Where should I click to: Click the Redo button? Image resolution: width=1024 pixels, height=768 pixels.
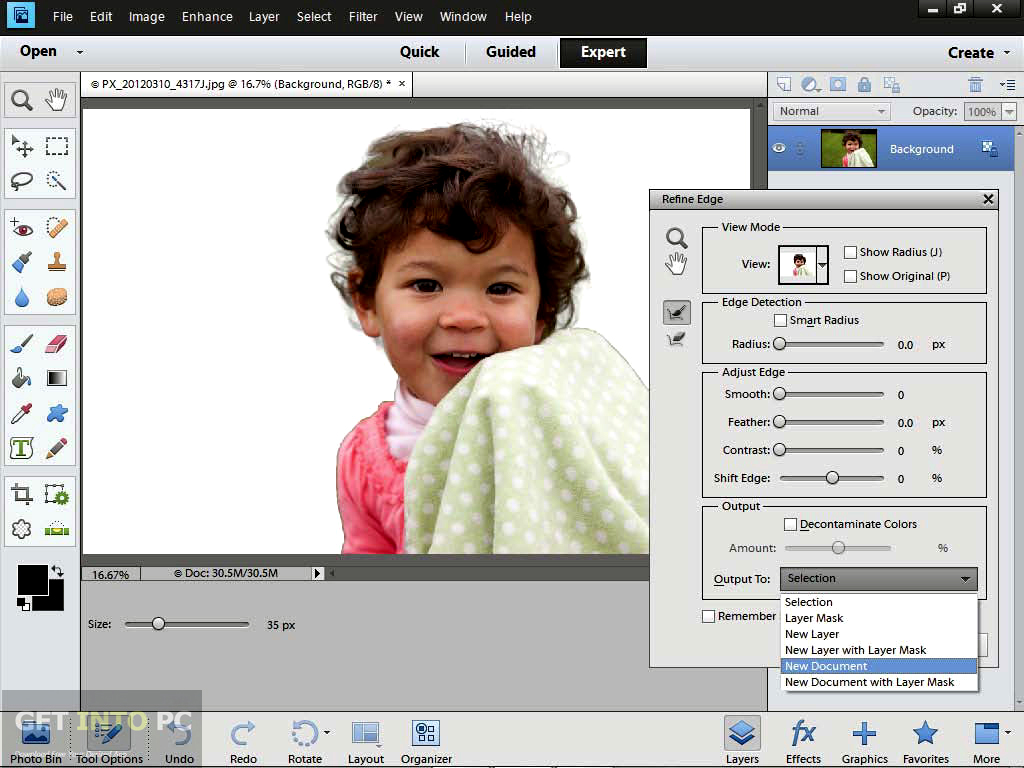pos(243,741)
